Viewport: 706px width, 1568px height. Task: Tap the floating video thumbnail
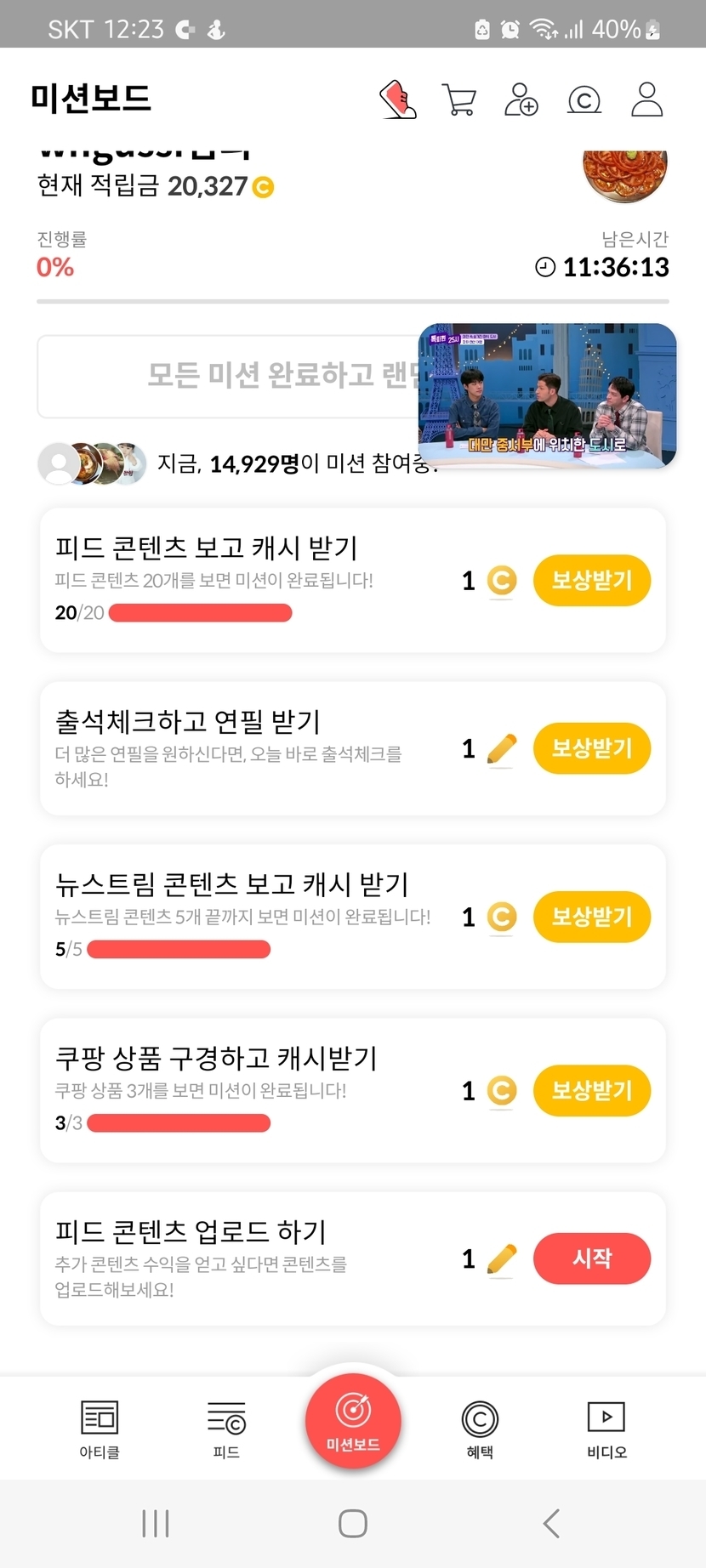pos(547,395)
